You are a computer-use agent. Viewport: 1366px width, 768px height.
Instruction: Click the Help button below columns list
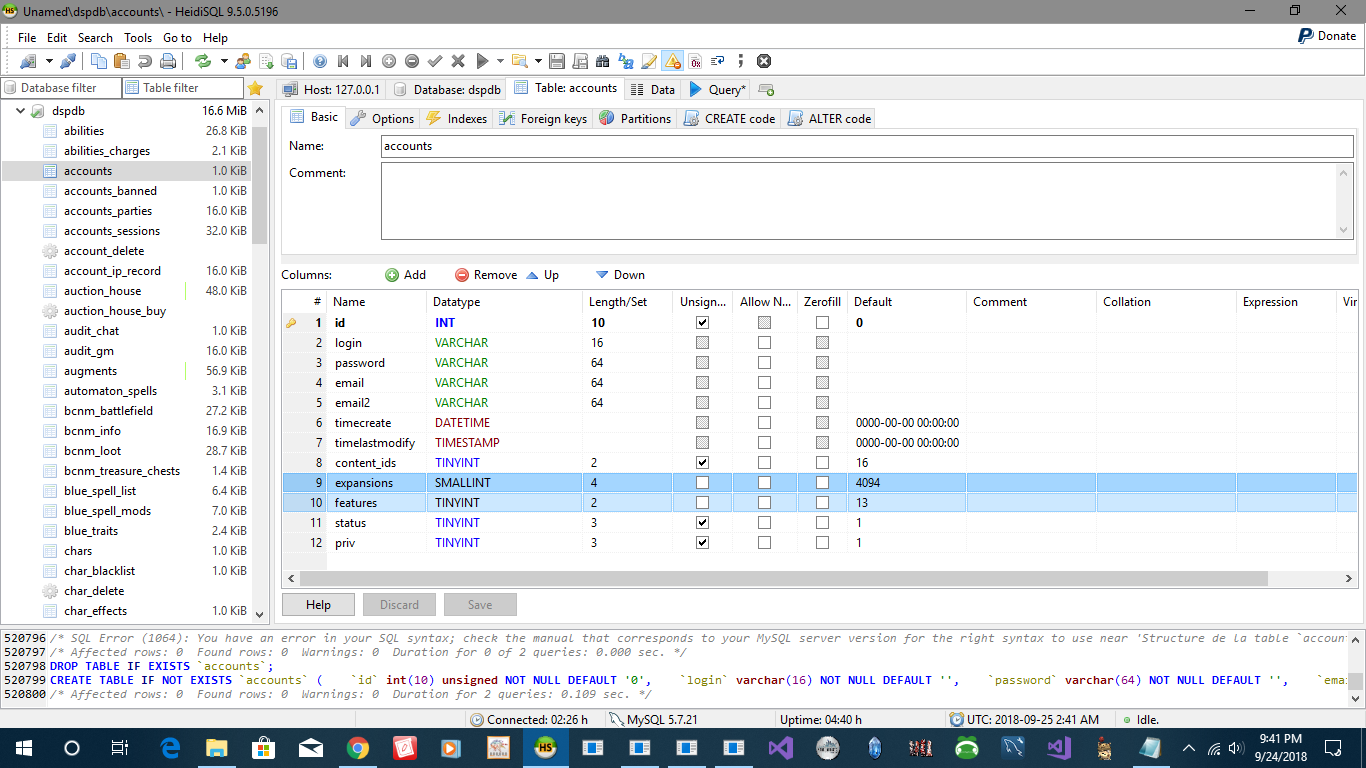318,604
